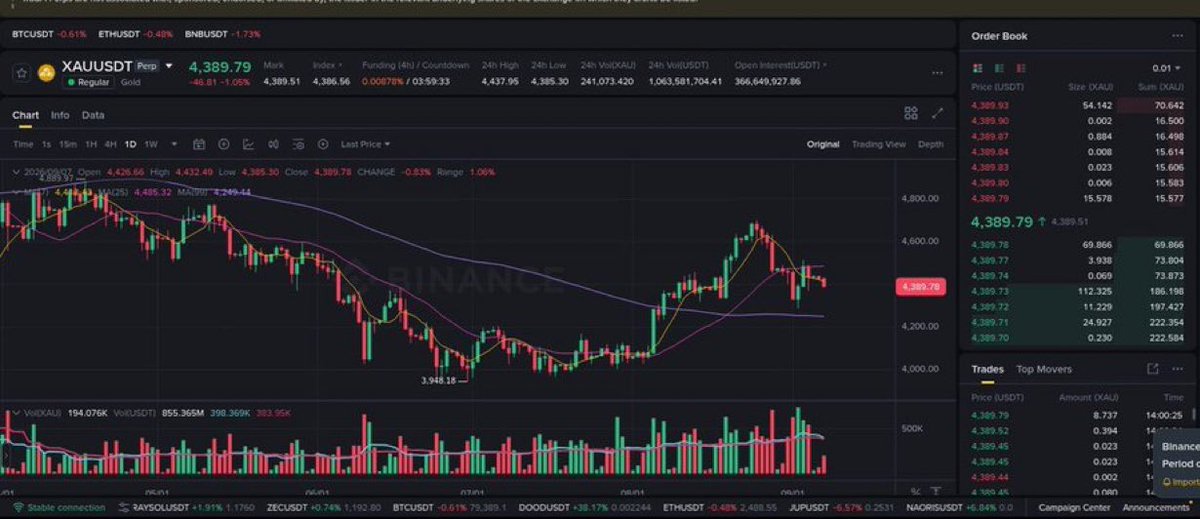Open the Order Book more-options dots
The image size is (1200, 519).
point(1177,36)
